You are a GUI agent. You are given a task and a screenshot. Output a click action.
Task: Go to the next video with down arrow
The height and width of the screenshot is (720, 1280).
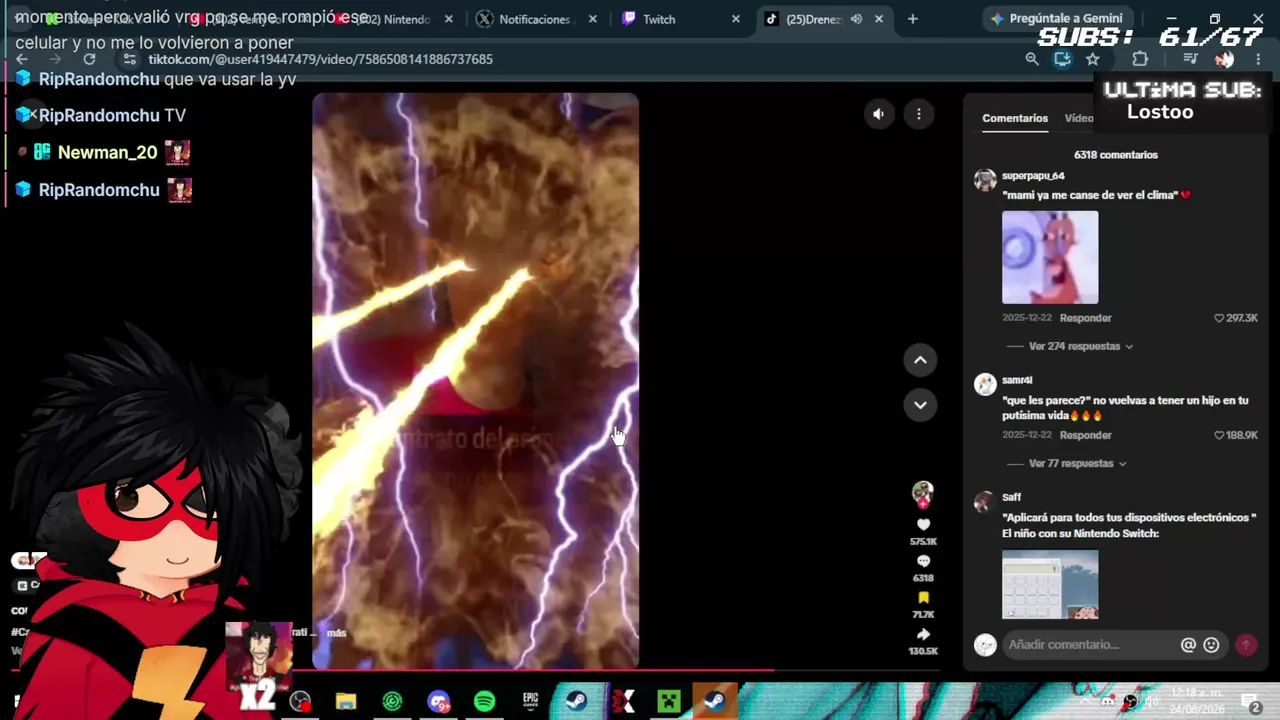920,405
